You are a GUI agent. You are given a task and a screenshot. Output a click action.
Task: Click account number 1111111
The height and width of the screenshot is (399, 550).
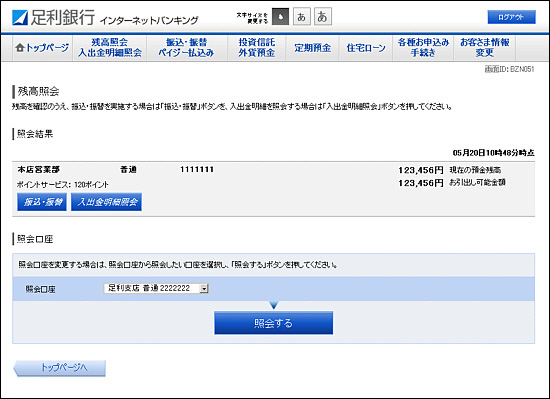click(197, 170)
